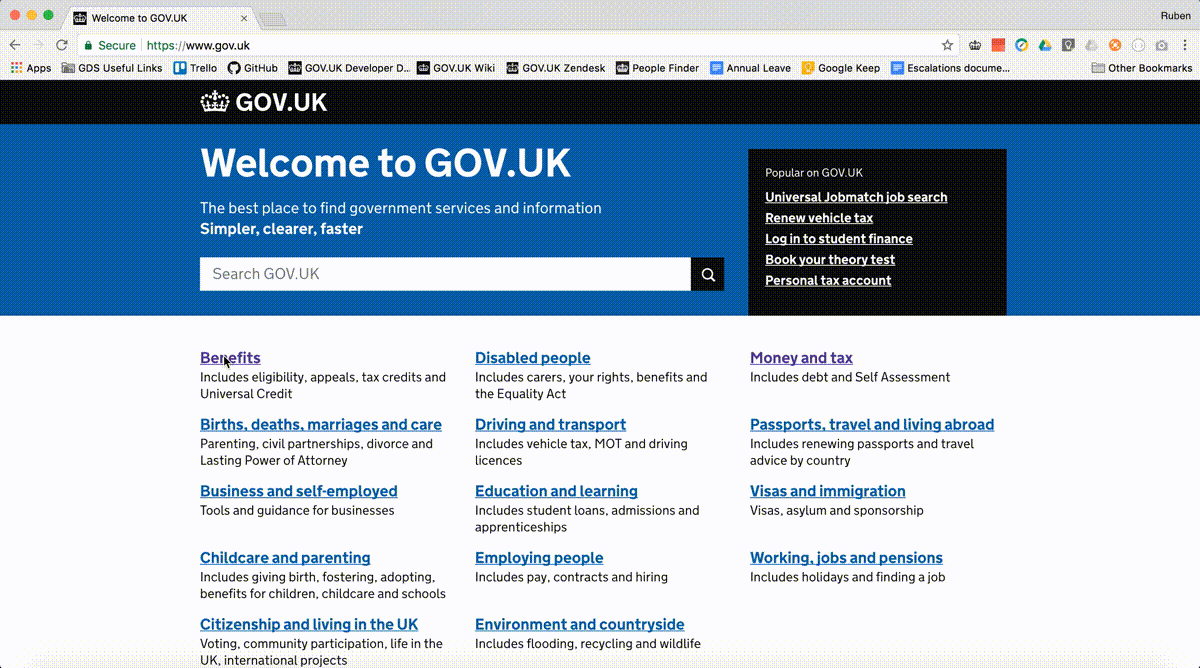The image size is (1200, 668).
Task: Open the Driving and transport link
Action: 551,425
